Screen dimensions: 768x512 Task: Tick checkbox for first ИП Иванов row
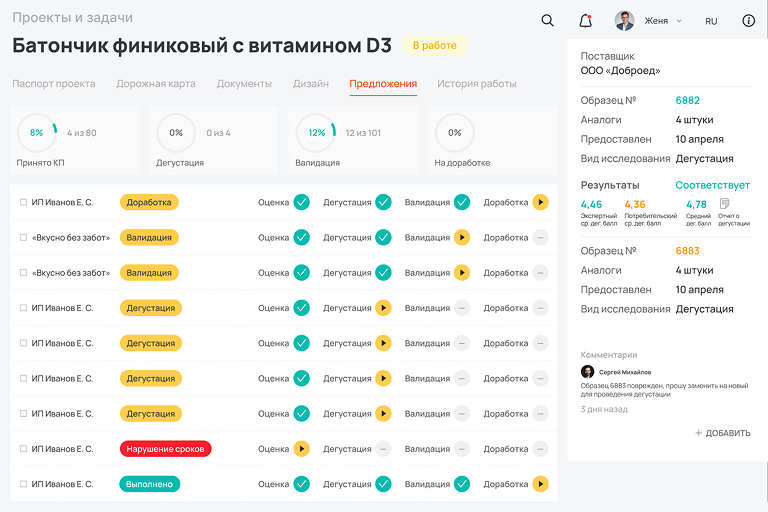tap(23, 202)
